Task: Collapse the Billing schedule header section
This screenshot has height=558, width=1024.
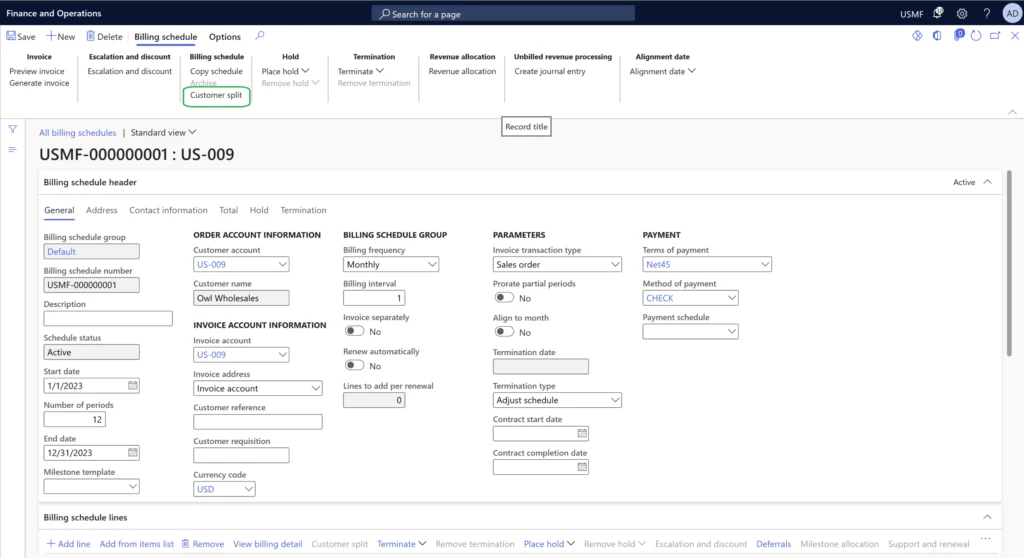Action: pos(987,182)
